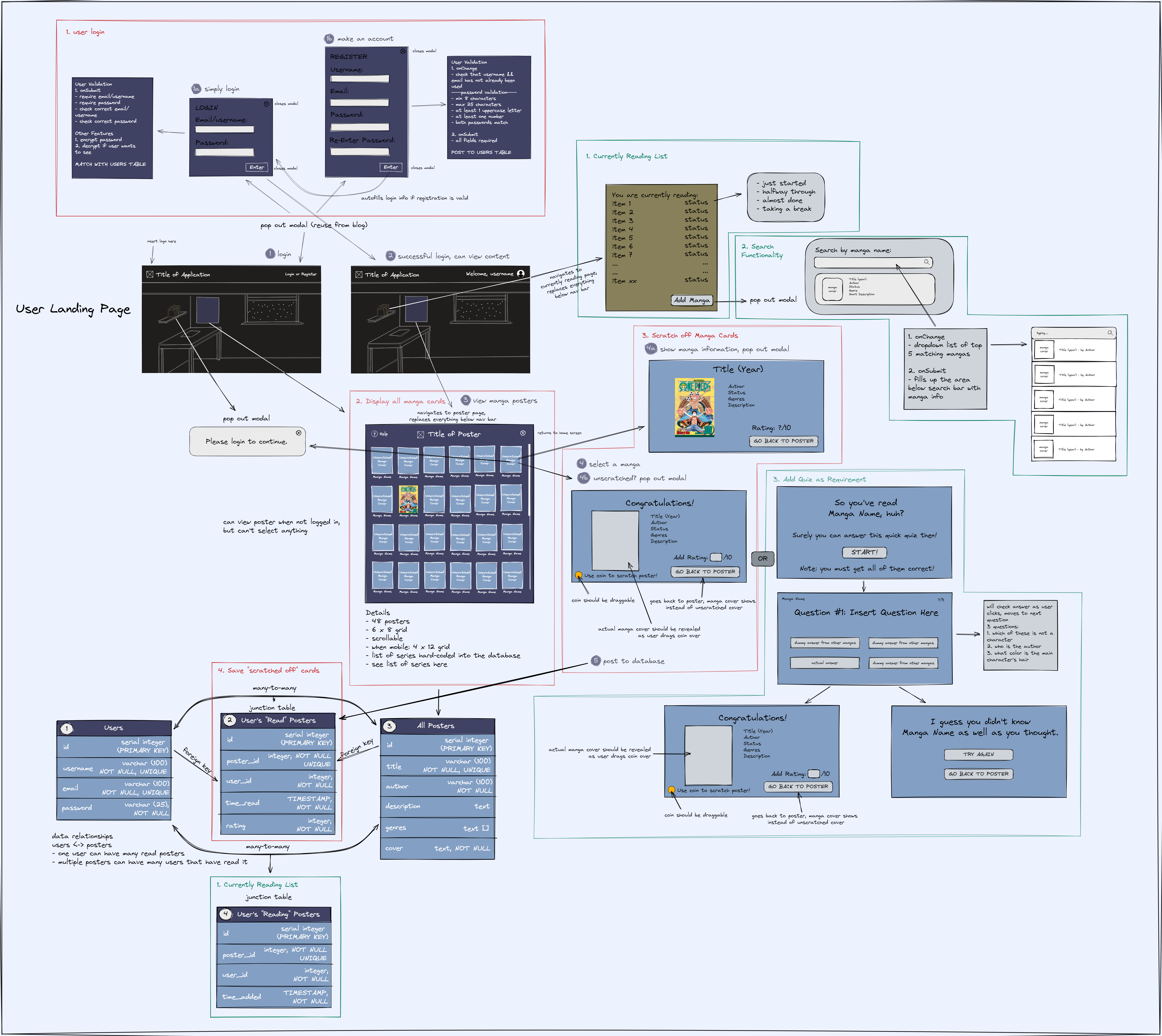Select the 'genres' row in All Posters table
Image resolution: width=1162 pixels, height=1036 pixels.
coord(438,828)
